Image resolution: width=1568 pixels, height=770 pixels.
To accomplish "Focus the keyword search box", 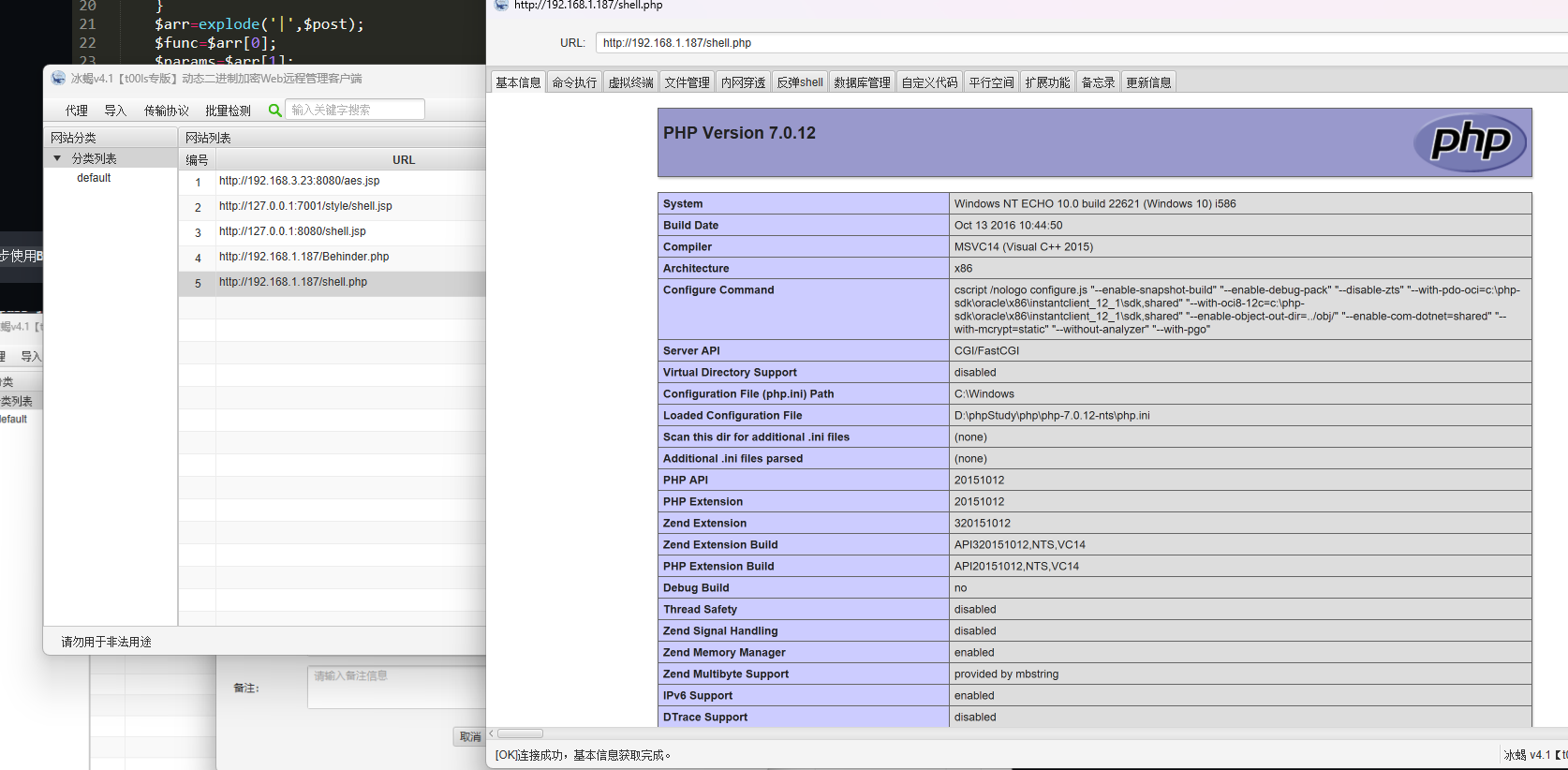I will tap(354, 110).
